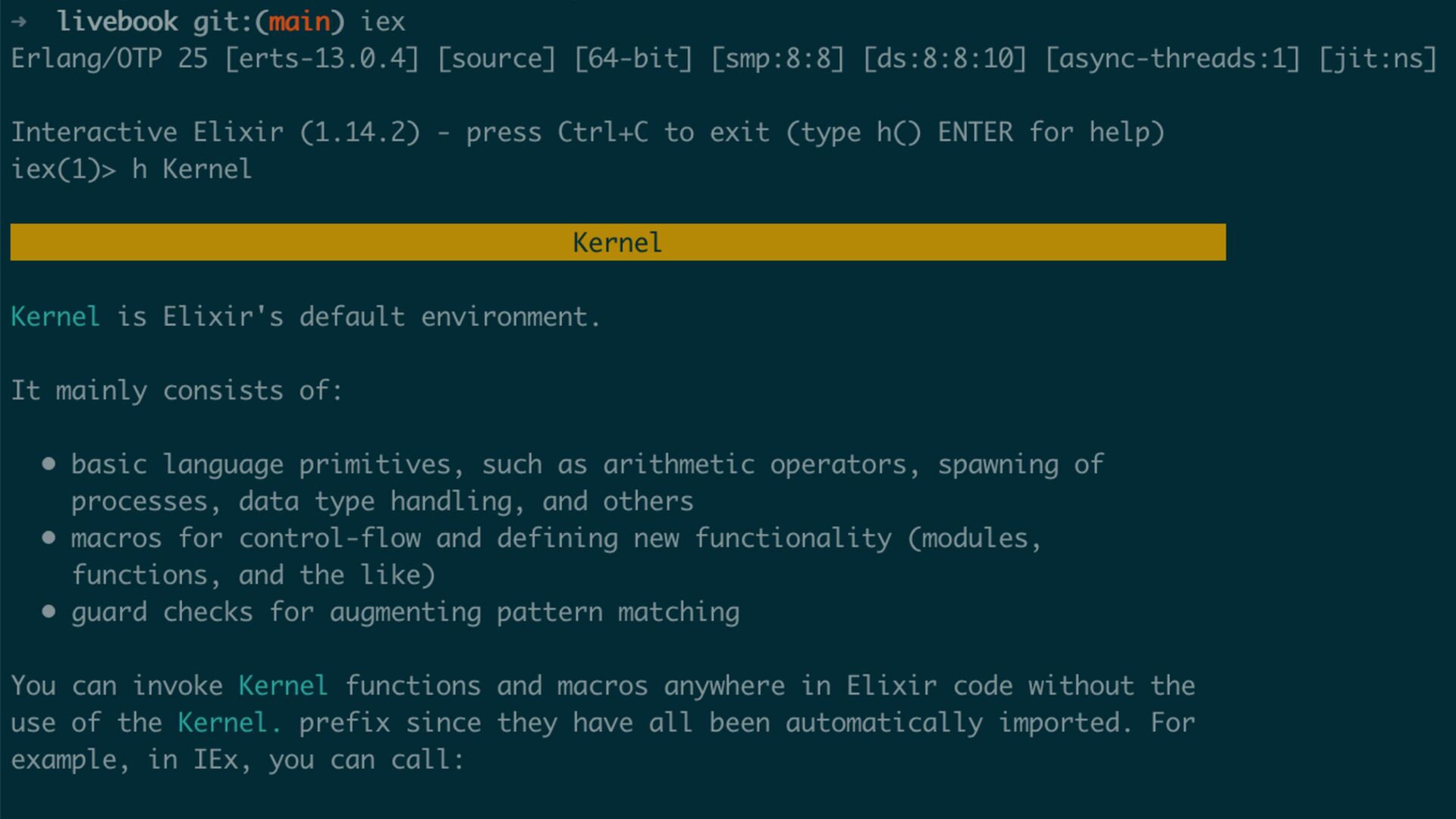Click the '[jit:ns]' tag
This screenshot has width=1456, height=819.
click(1377, 58)
